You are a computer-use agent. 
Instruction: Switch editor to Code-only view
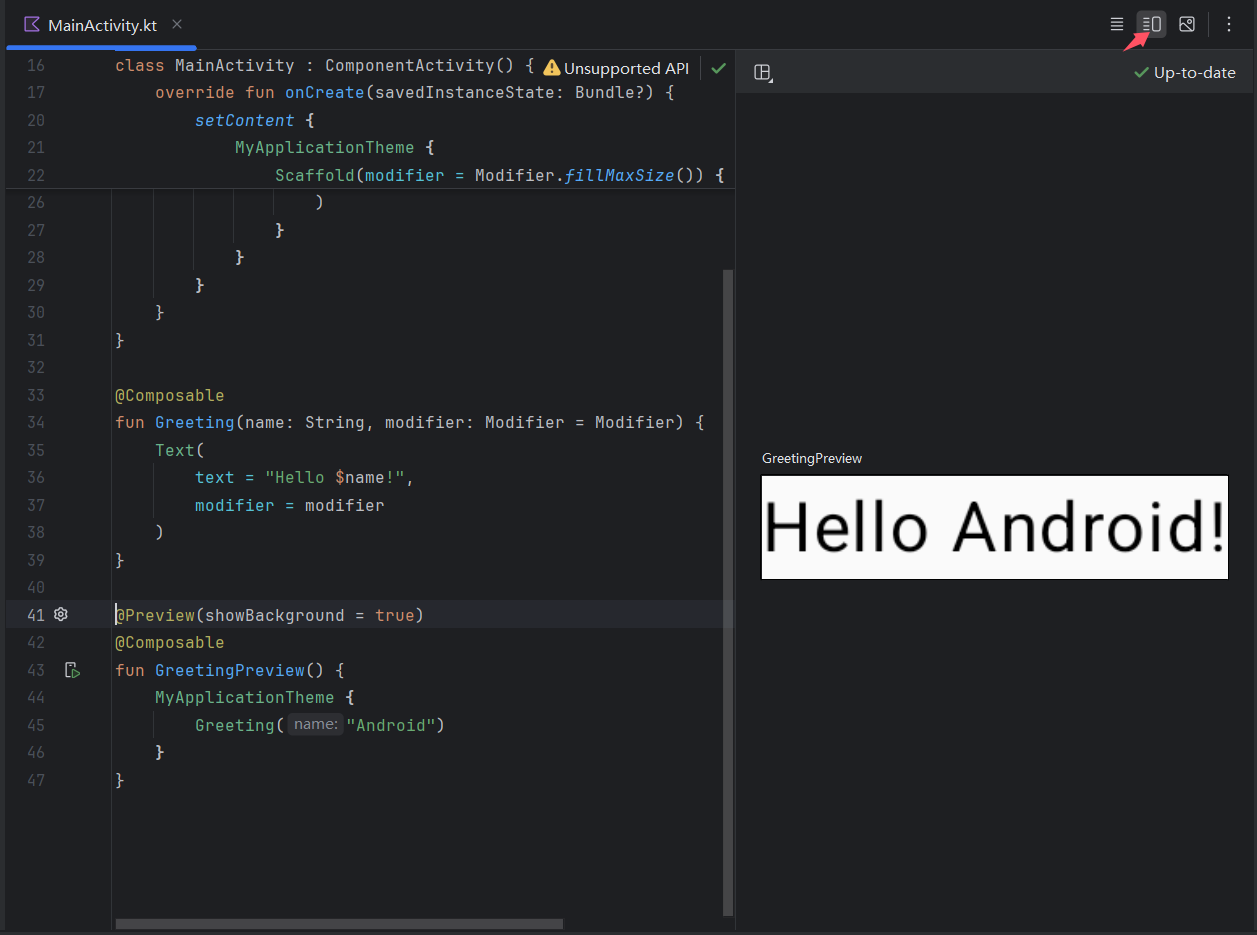1117,25
